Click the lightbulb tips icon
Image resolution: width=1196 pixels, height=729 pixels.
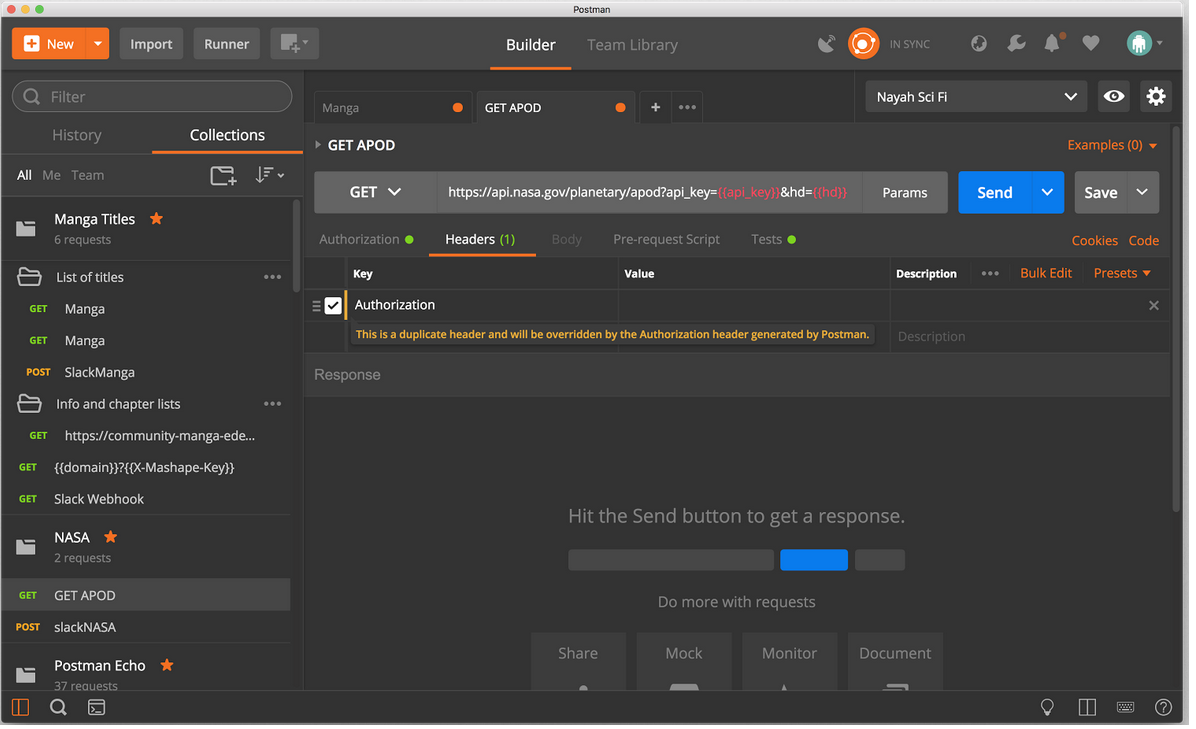point(1047,708)
